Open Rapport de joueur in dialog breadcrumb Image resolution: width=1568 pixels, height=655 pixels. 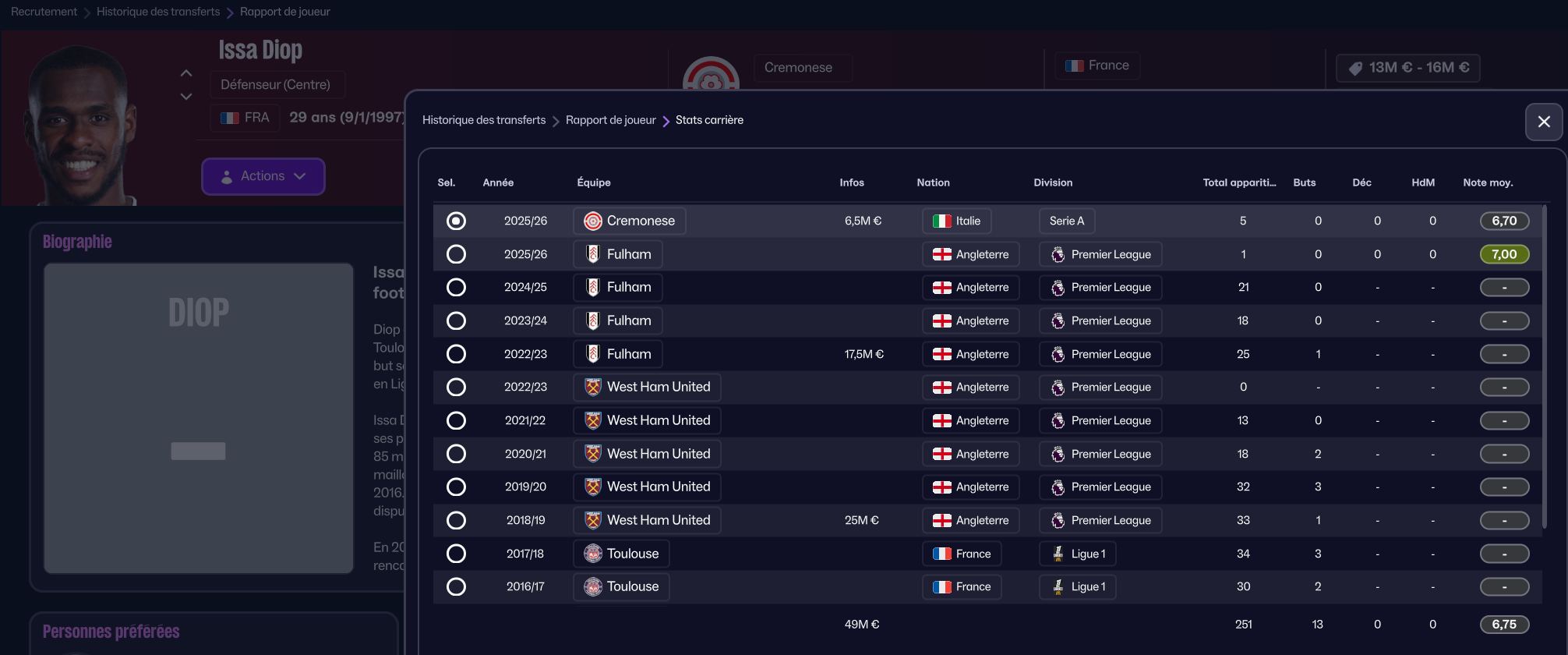pyautogui.click(x=610, y=120)
